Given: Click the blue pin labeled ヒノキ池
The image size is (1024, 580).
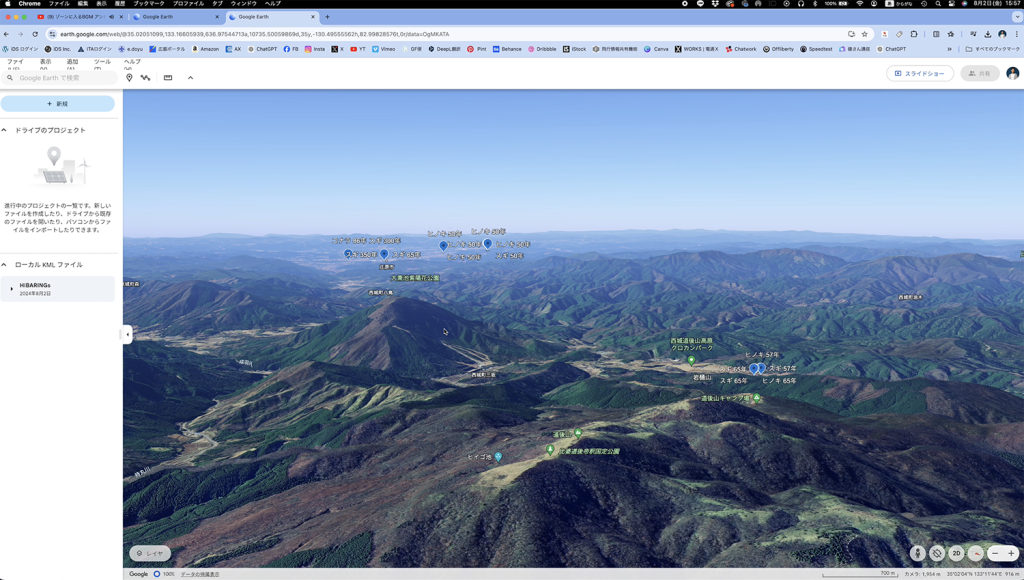Looking at the screenshot, I should 498,457.
